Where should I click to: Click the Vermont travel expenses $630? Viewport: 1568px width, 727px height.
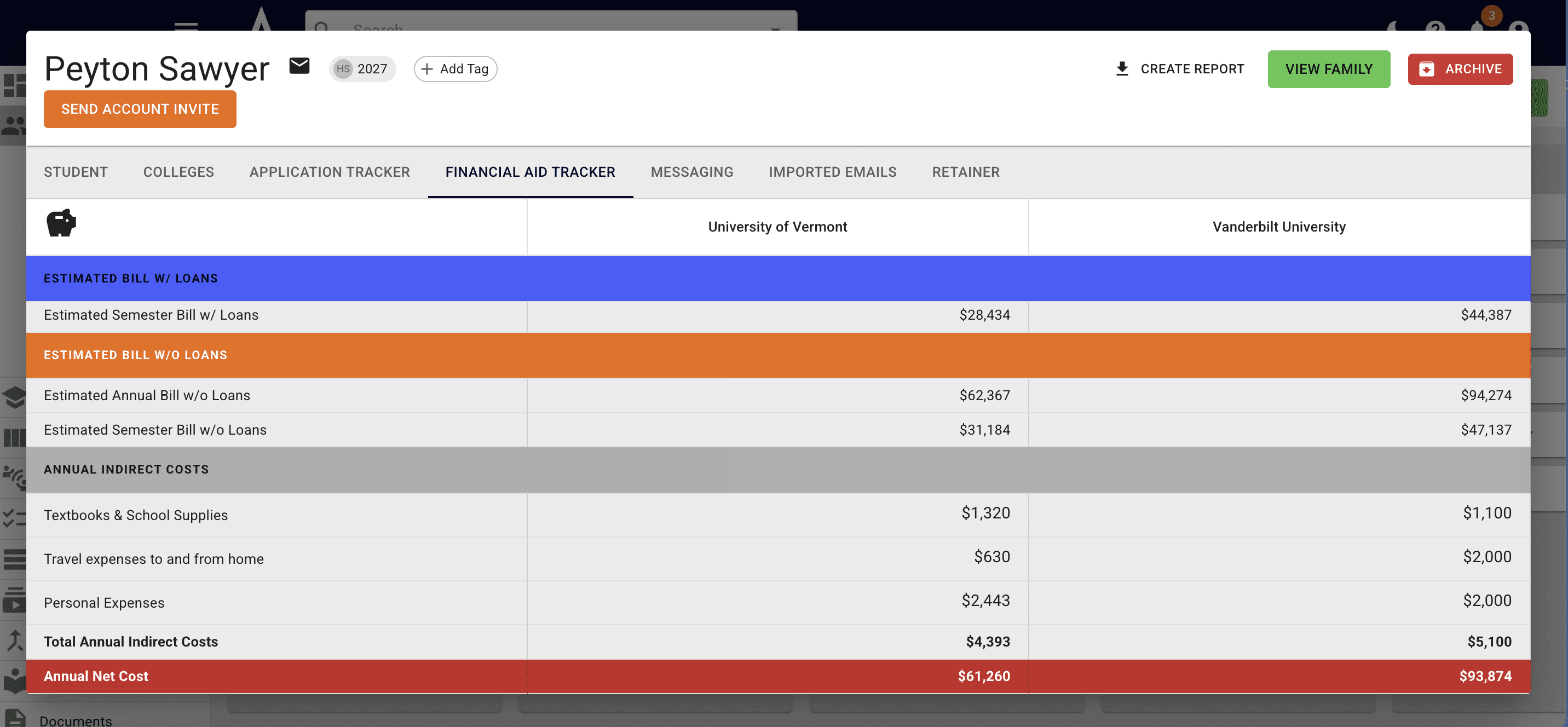point(991,557)
